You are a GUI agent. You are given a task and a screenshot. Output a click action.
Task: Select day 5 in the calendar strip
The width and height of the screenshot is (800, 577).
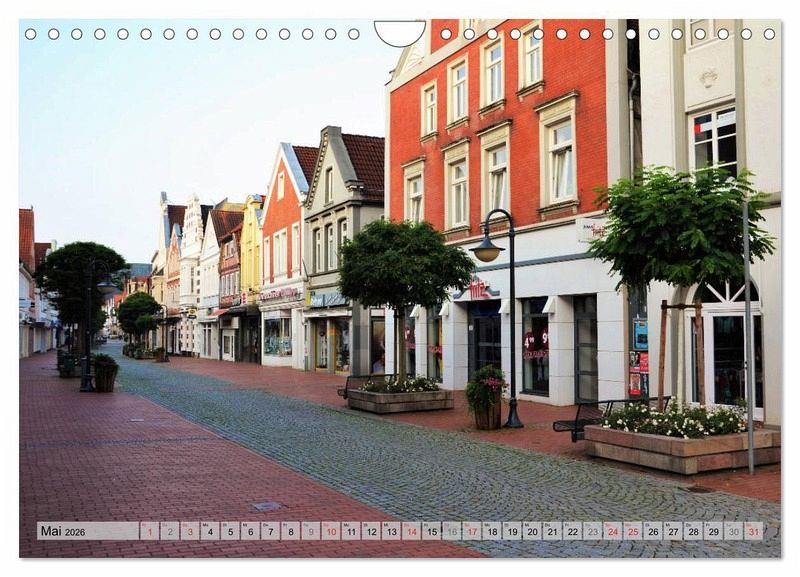[230, 531]
